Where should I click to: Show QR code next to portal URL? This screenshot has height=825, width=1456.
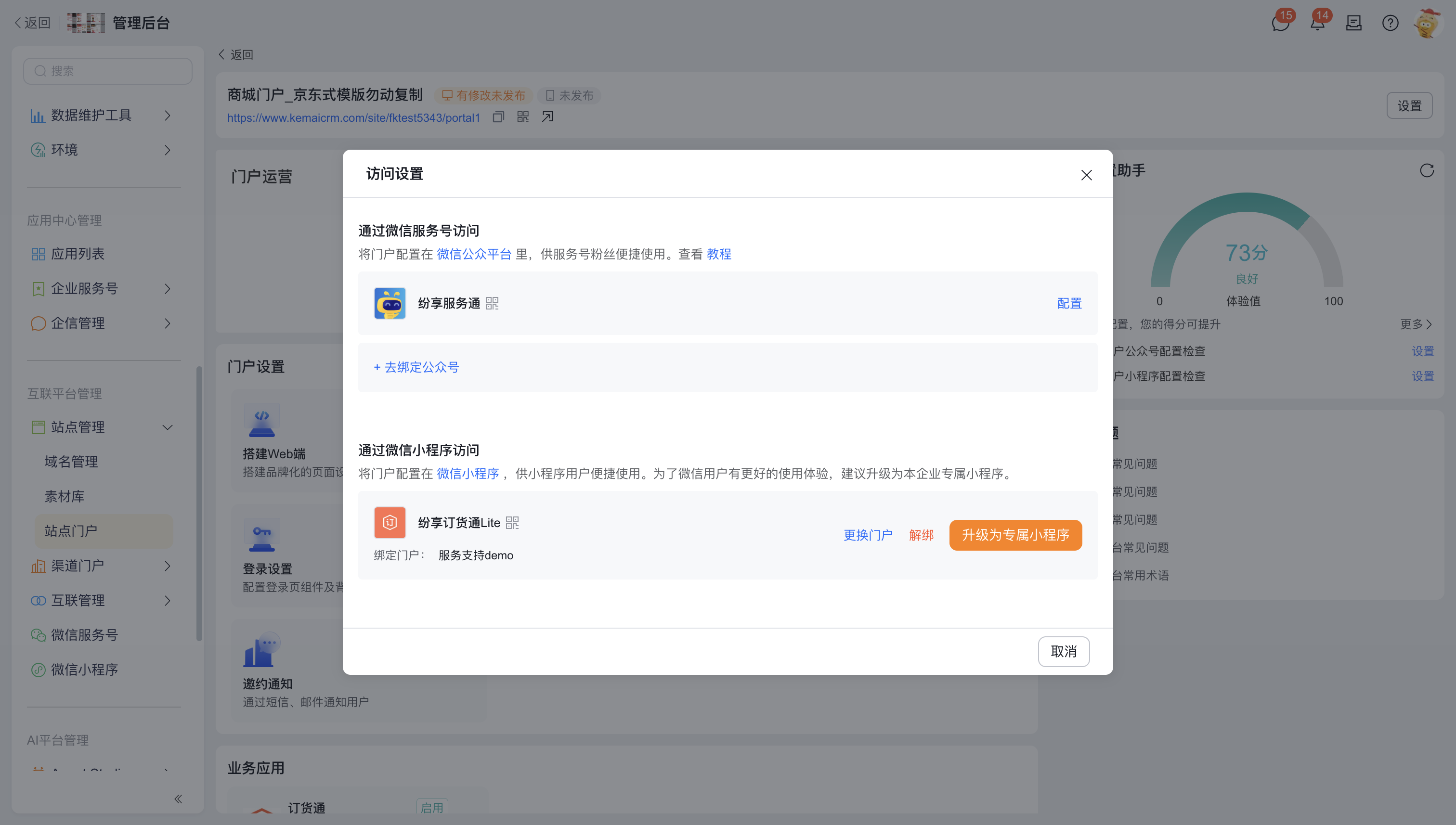[x=522, y=117]
